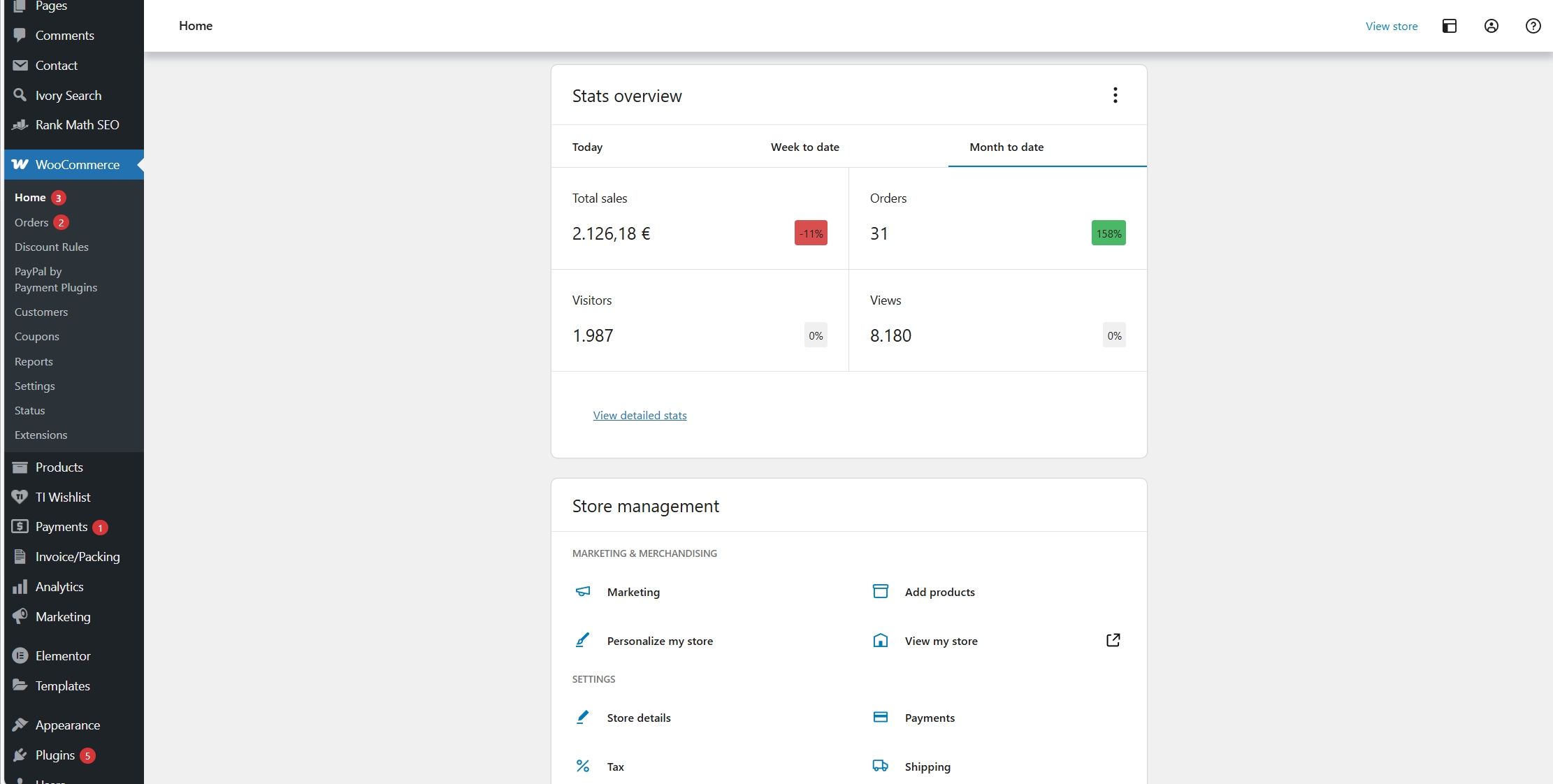Image resolution: width=1553 pixels, height=784 pixels.
Task: Click the Views stat card showing 8.180
Action: [x=998, y=321]
